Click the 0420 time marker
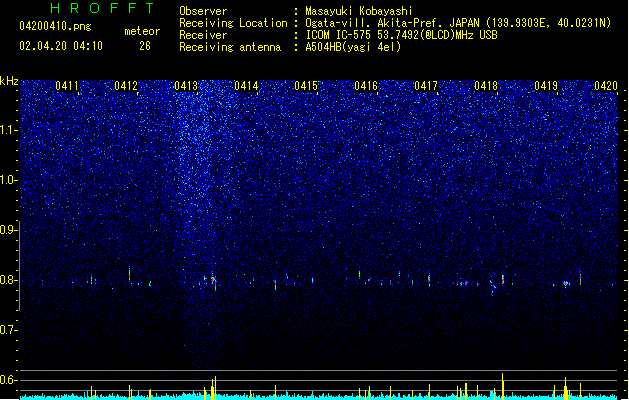This screenshot has width=629, height=400. click(x=606, y=86)
